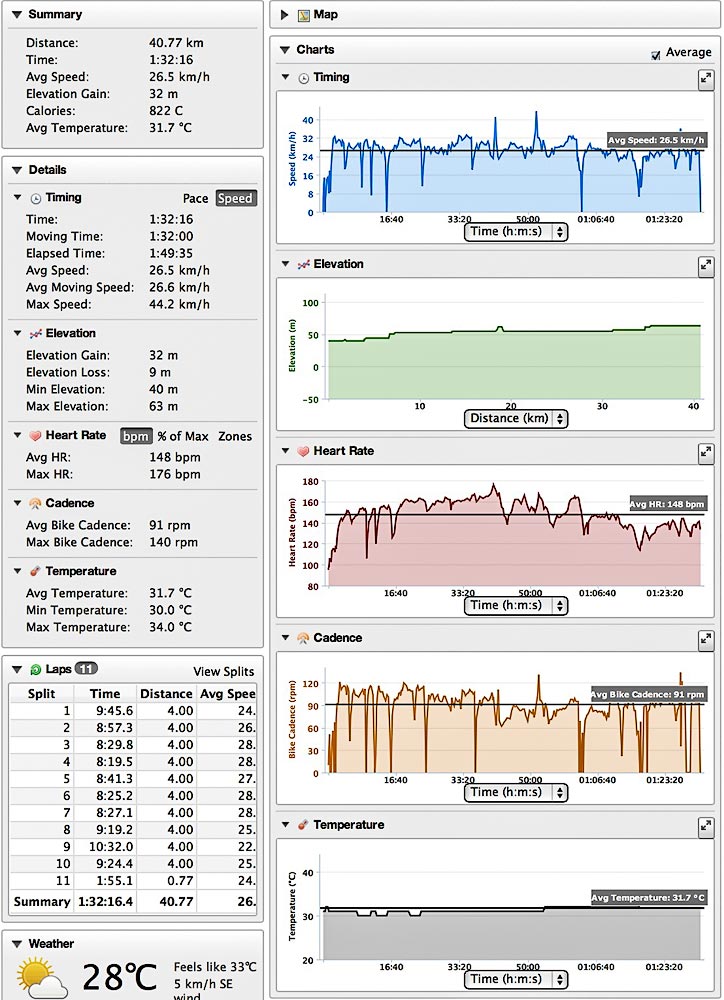
Task: Expand the Temperature chart to full size
Action: [x=705, y=826]
